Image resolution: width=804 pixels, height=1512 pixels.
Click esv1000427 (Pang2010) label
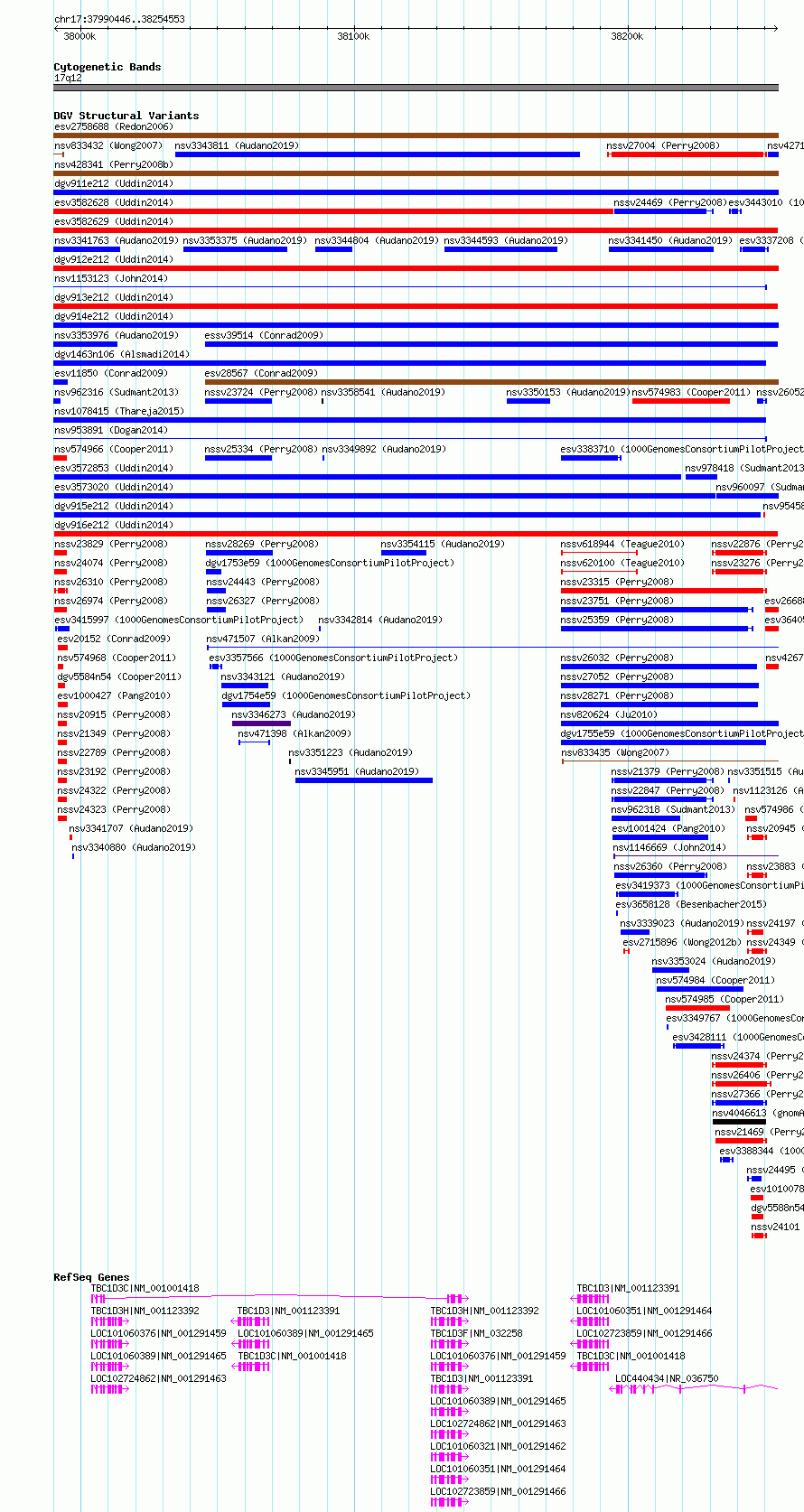tap(114, 695)
